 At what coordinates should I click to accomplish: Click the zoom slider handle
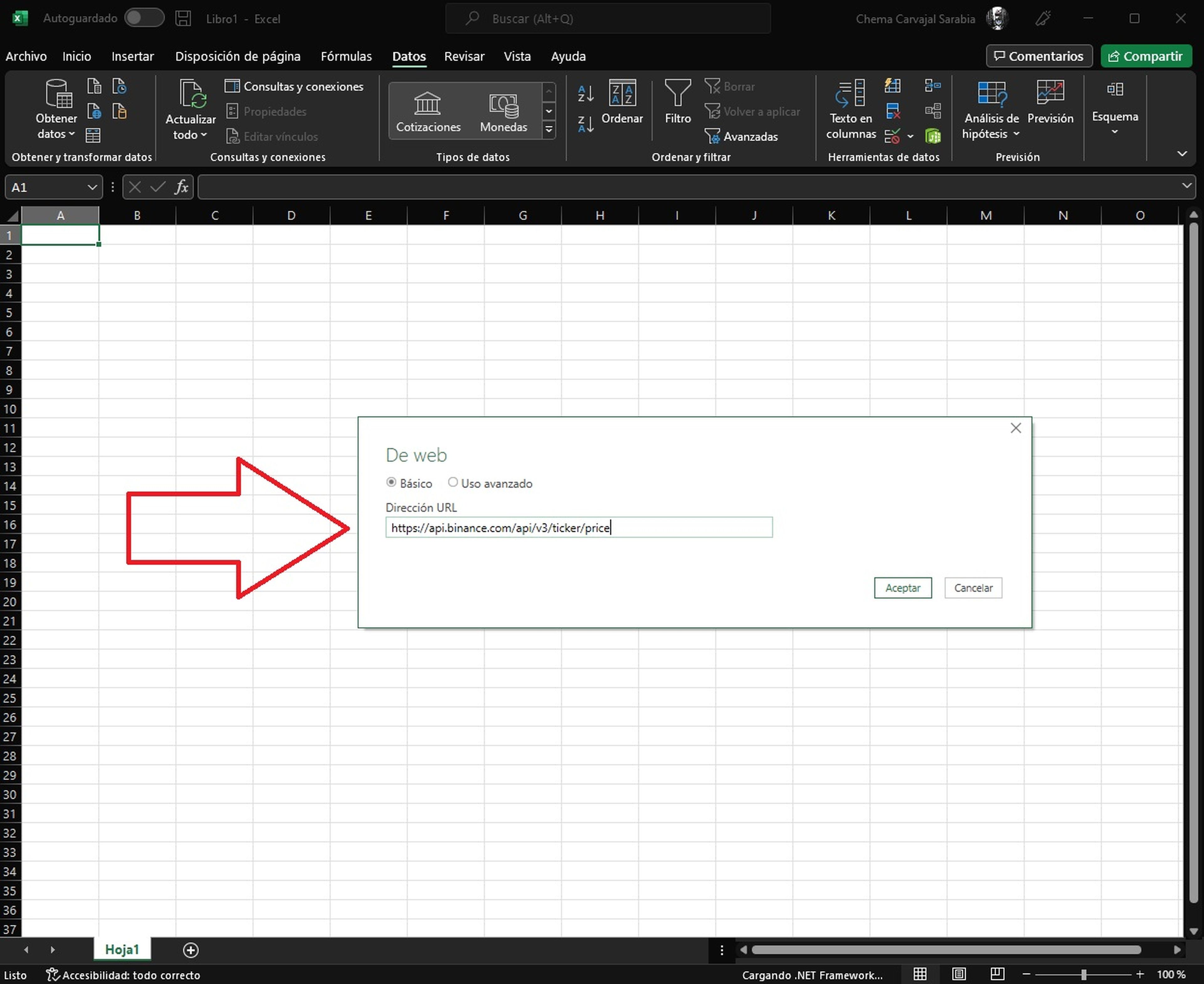pos(1083,974)
